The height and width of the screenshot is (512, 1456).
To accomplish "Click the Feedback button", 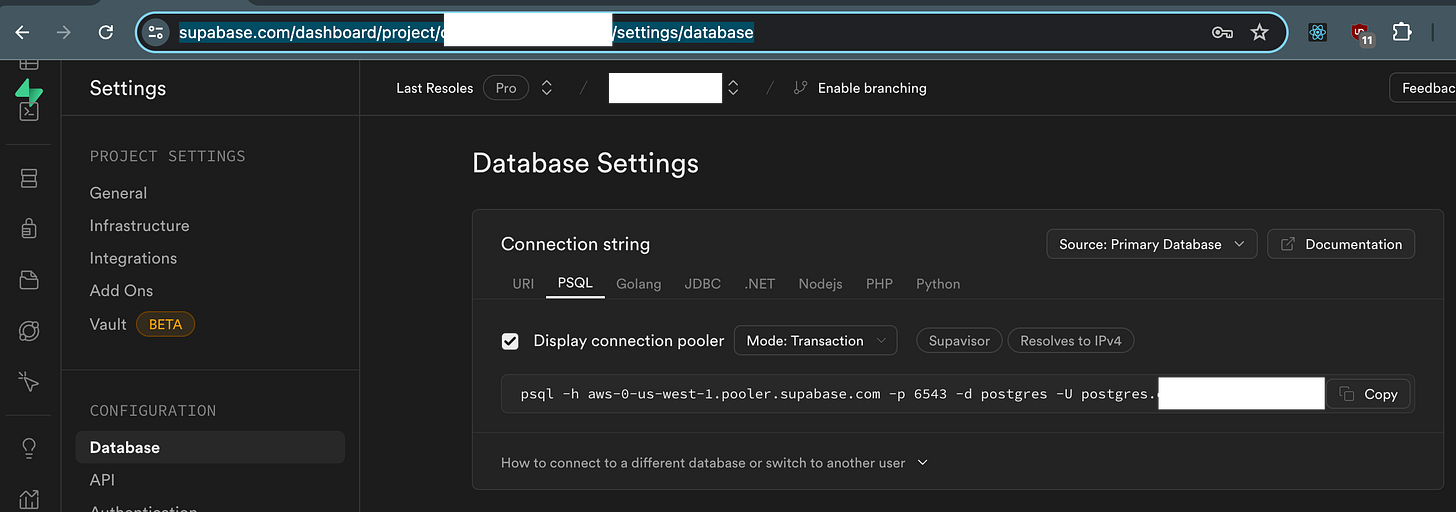I will (x=1423, y=88).
